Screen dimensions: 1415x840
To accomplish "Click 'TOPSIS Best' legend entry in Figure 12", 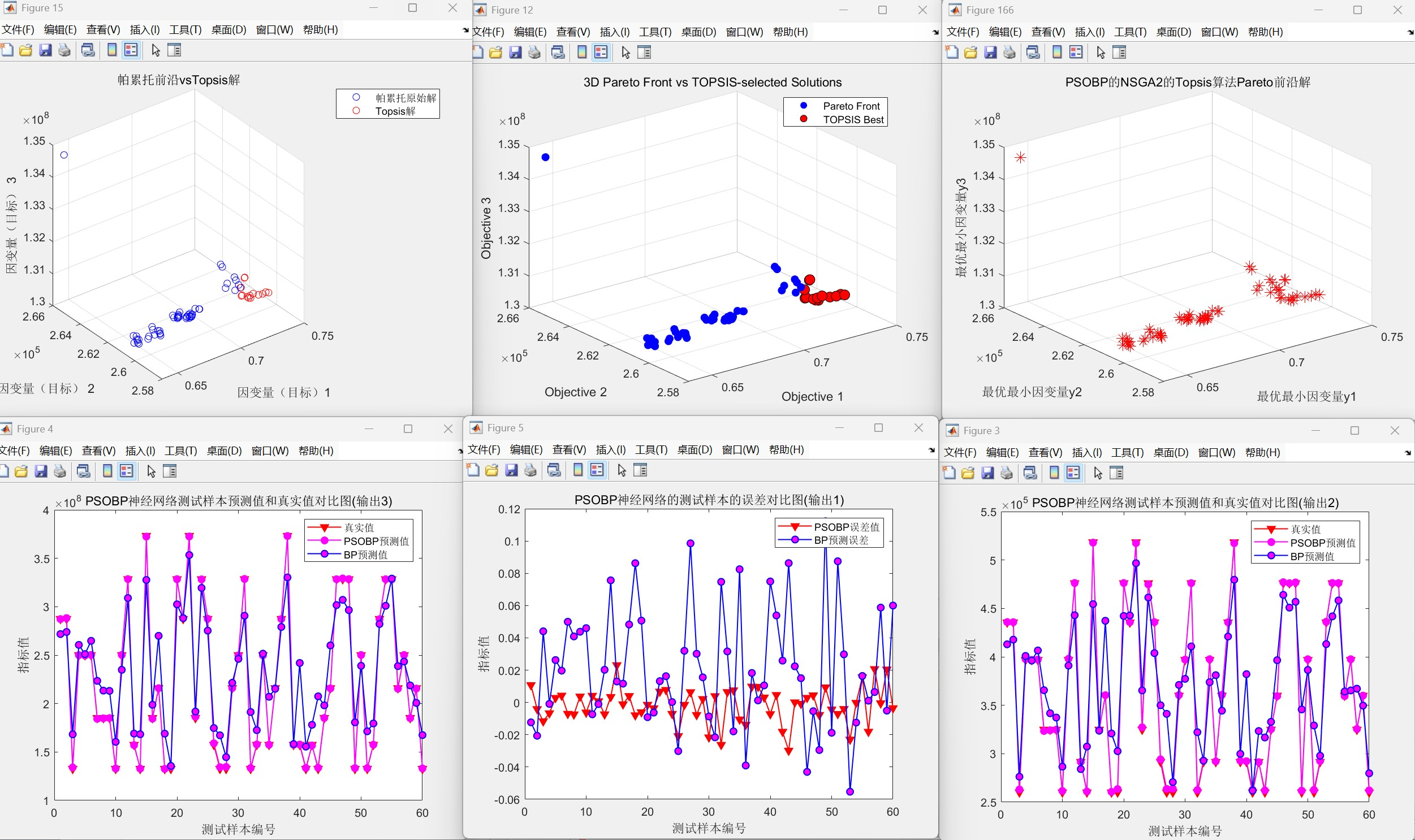I will [853, 119].
